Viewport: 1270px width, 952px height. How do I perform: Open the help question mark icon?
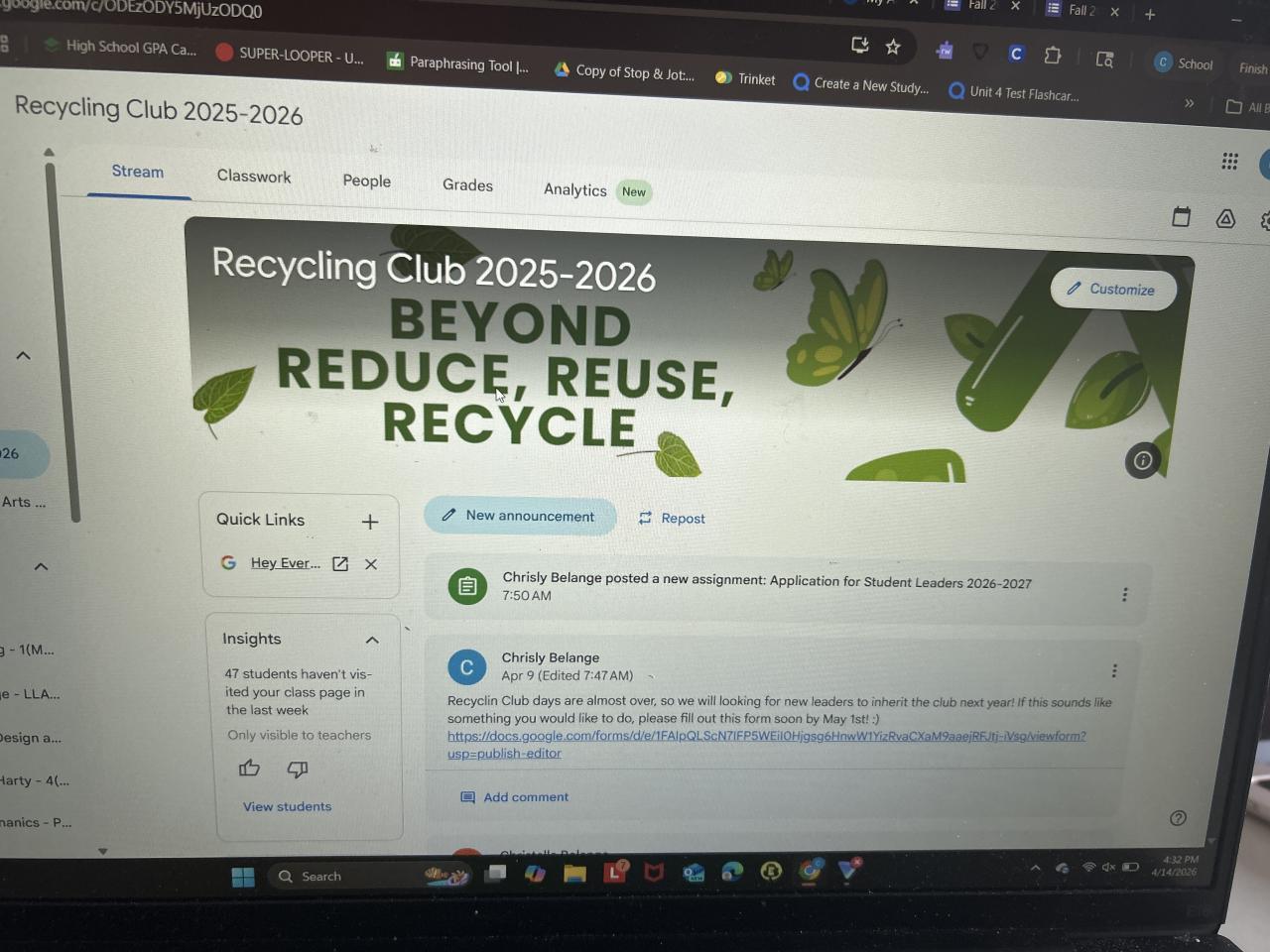pyautogui.click(x=1178, y=818)
